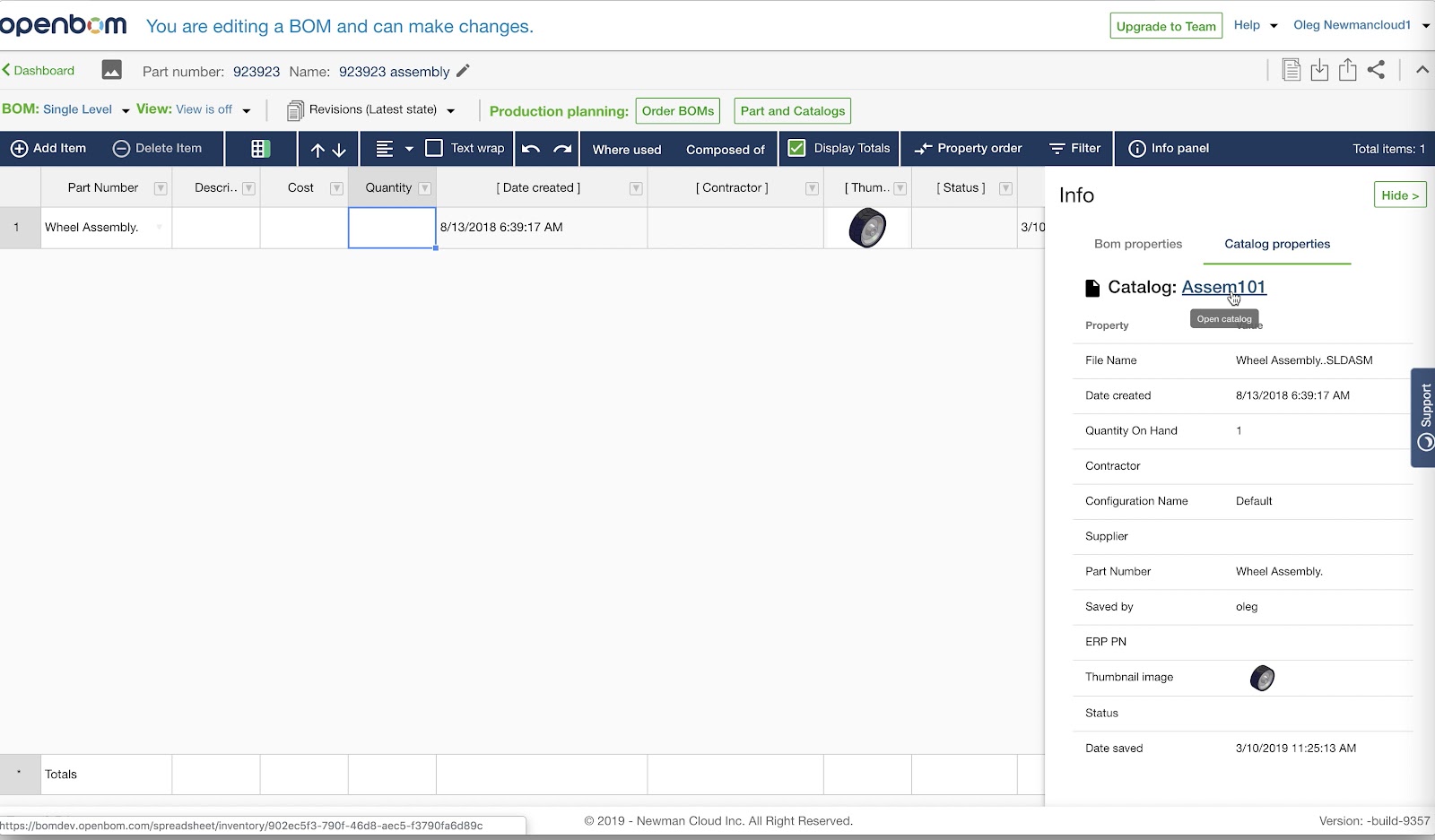Go back to the Dashboard
The image size is (1435, 840).
[x=39, y=71]
